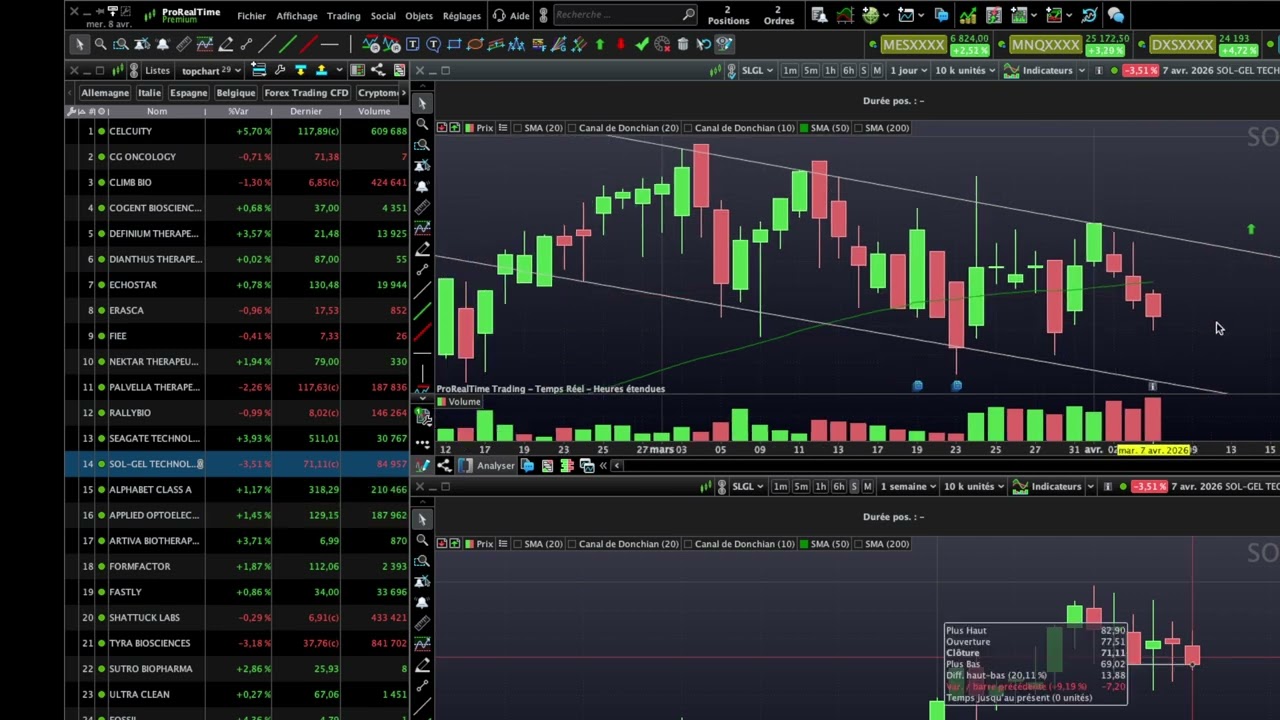
Task: Click the trash bin delete objects icon
Action: pyautogui.click(x=682, y=44)
